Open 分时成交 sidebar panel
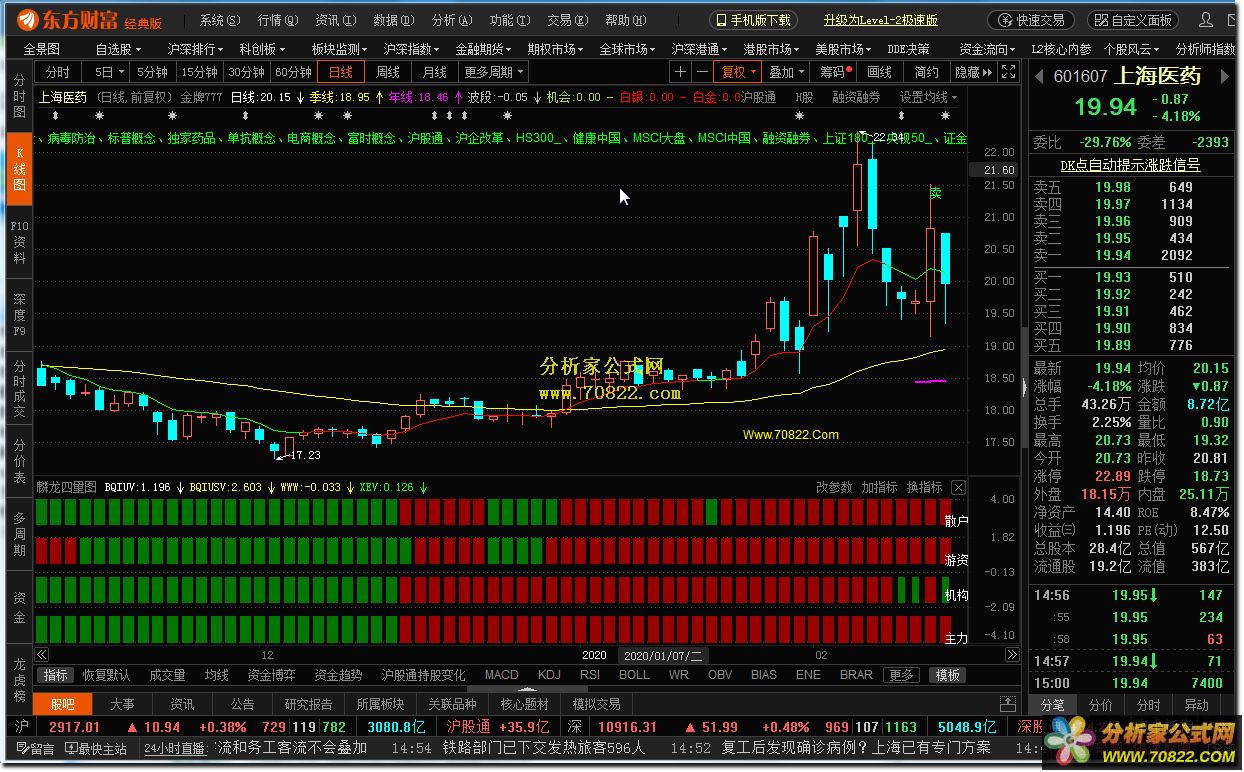The height and width of the screenshot is (772, 1244). (x=19, y=388)
